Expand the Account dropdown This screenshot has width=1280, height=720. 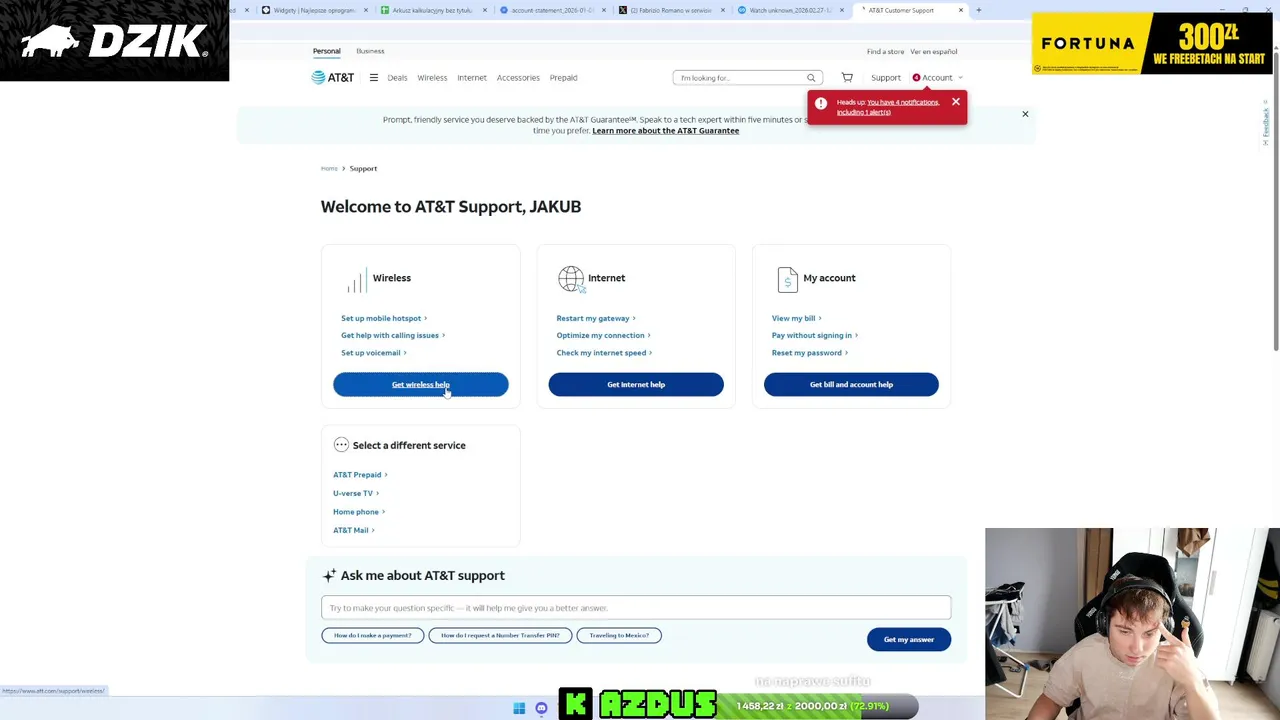(x=938, y=77)
